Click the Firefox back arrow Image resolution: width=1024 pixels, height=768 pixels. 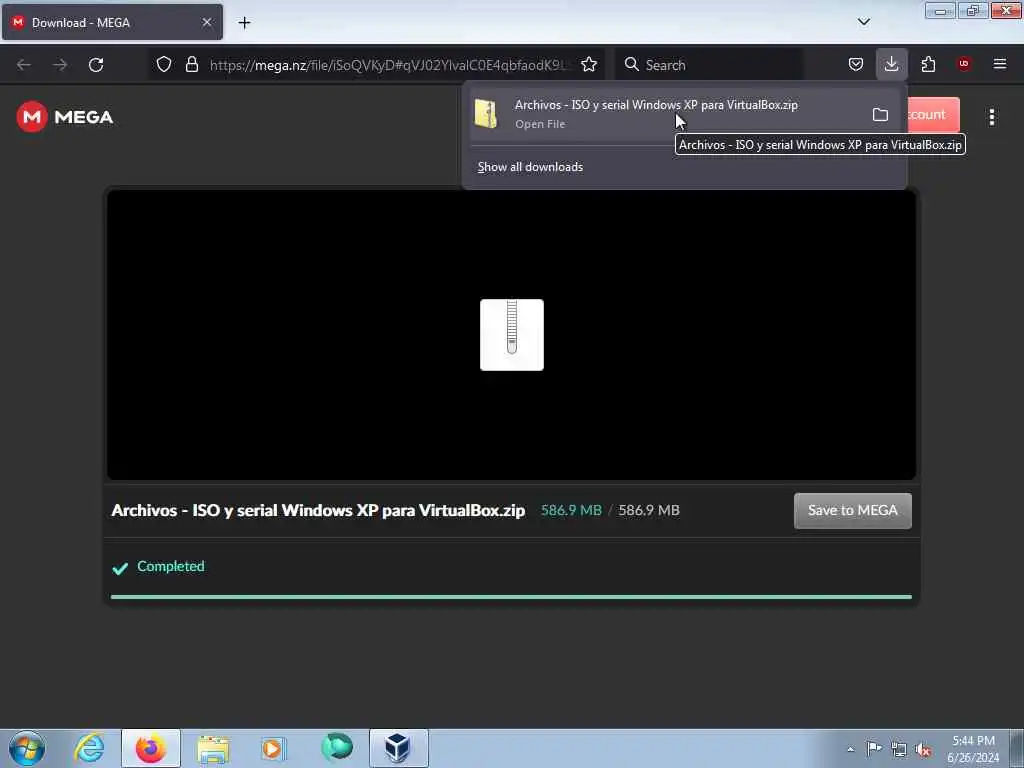[x=24, y=65]
